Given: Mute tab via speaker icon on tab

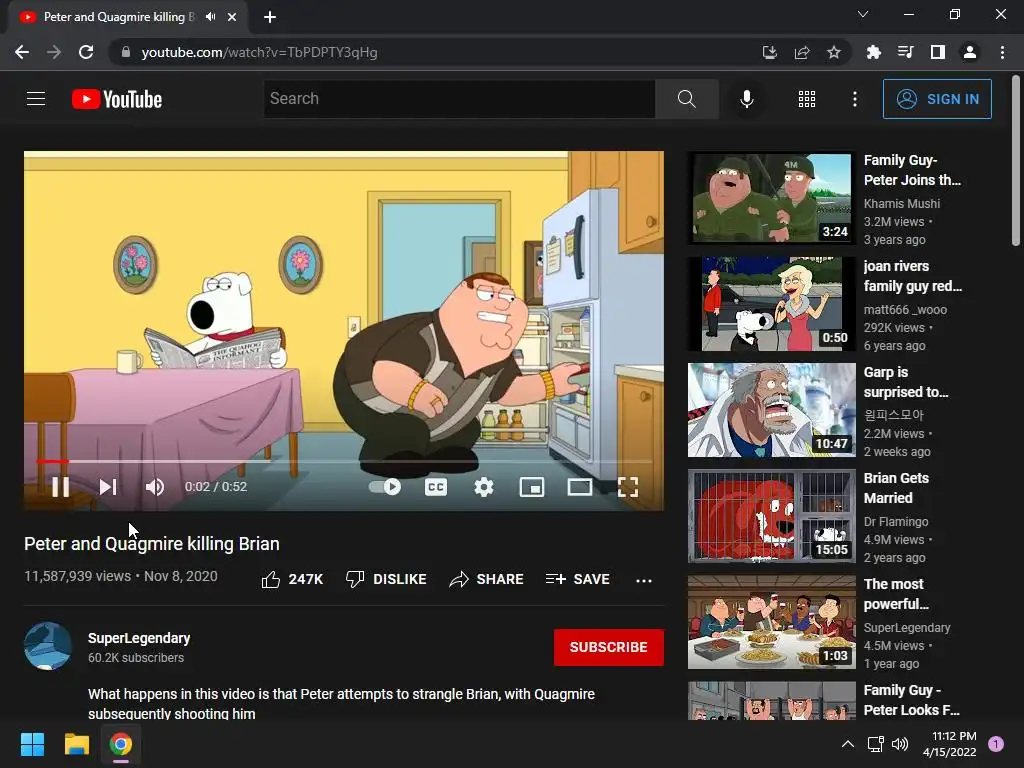Looking at the screenshot, I should coord(210,17).
